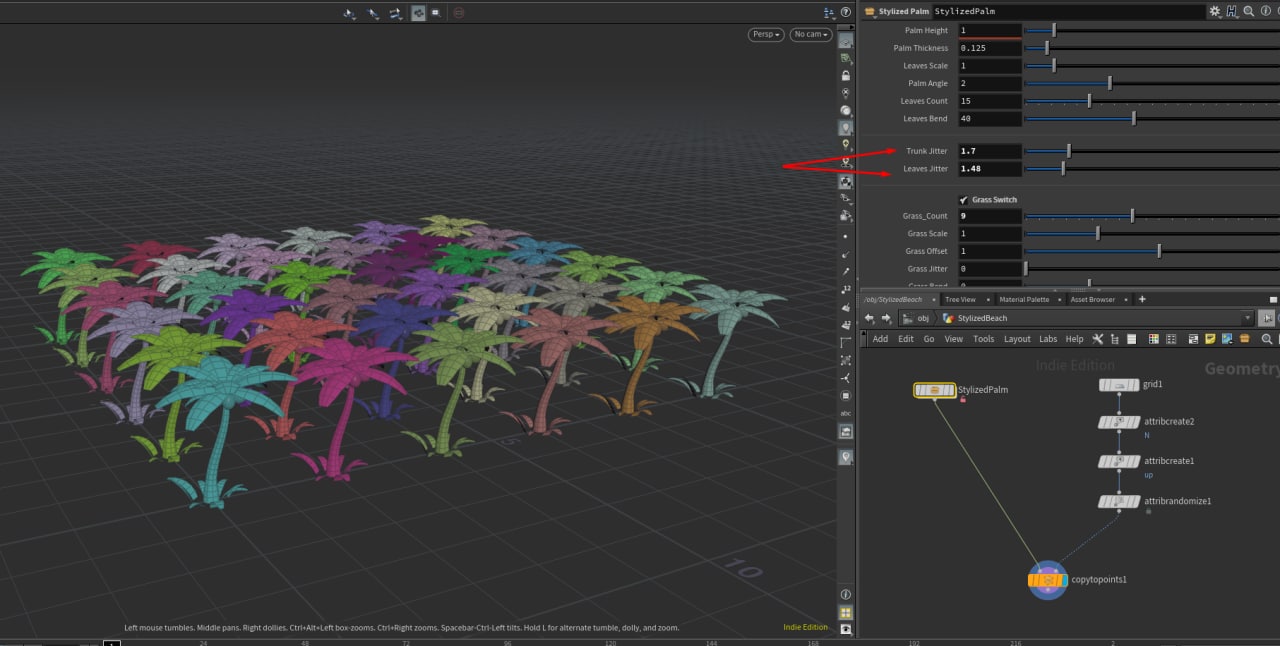This screenshot has width=1280, height=646.
Task: Expand the StylizedBeach network path dropdown
Action: (1247, 318)
